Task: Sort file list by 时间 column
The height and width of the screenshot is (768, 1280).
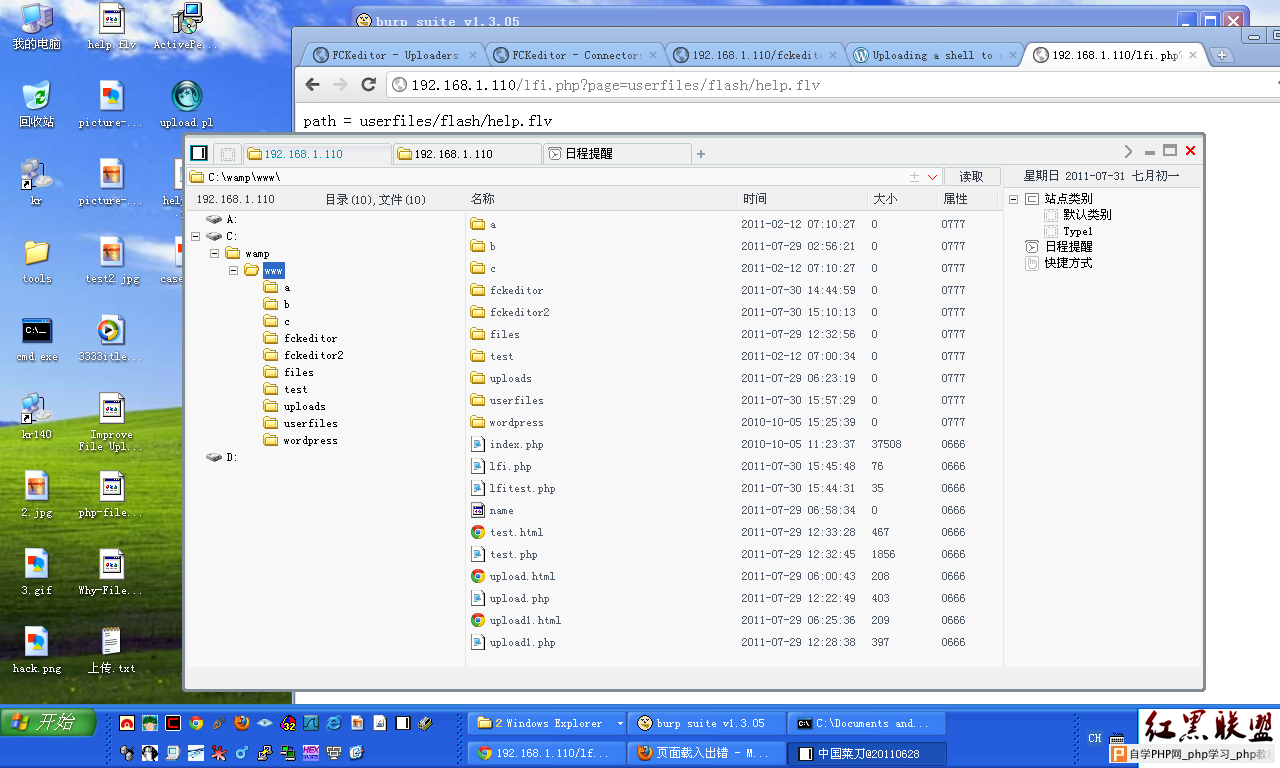Action: 755,199
